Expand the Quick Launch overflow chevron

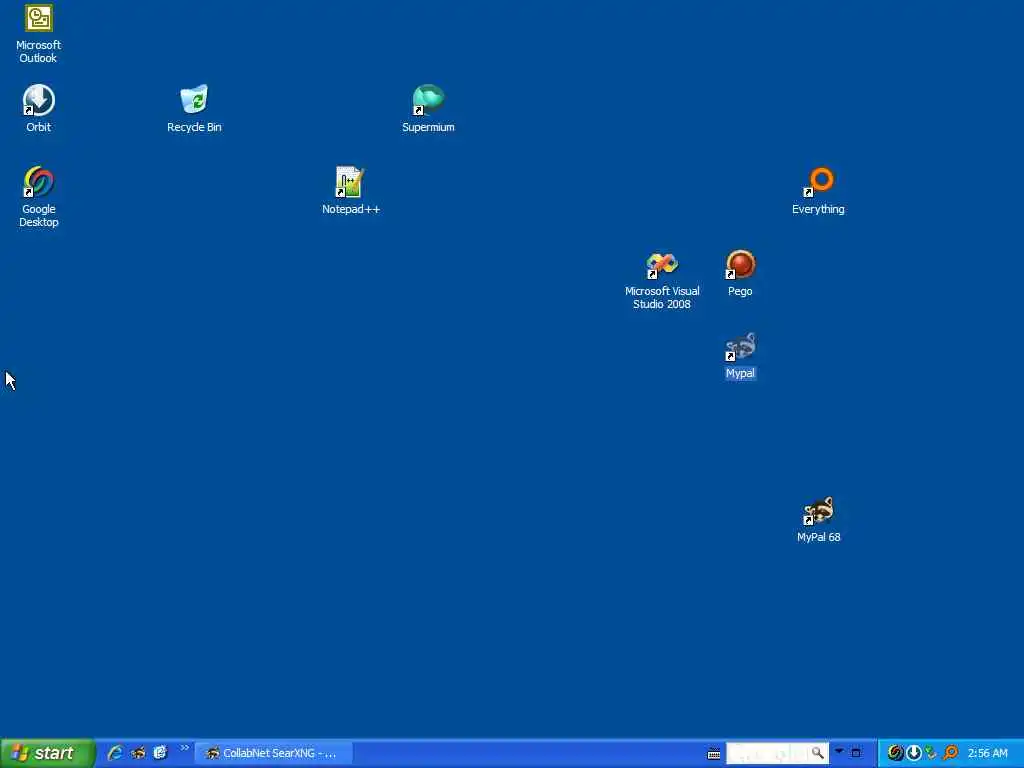pyautogui.click(x=185, y=748)
